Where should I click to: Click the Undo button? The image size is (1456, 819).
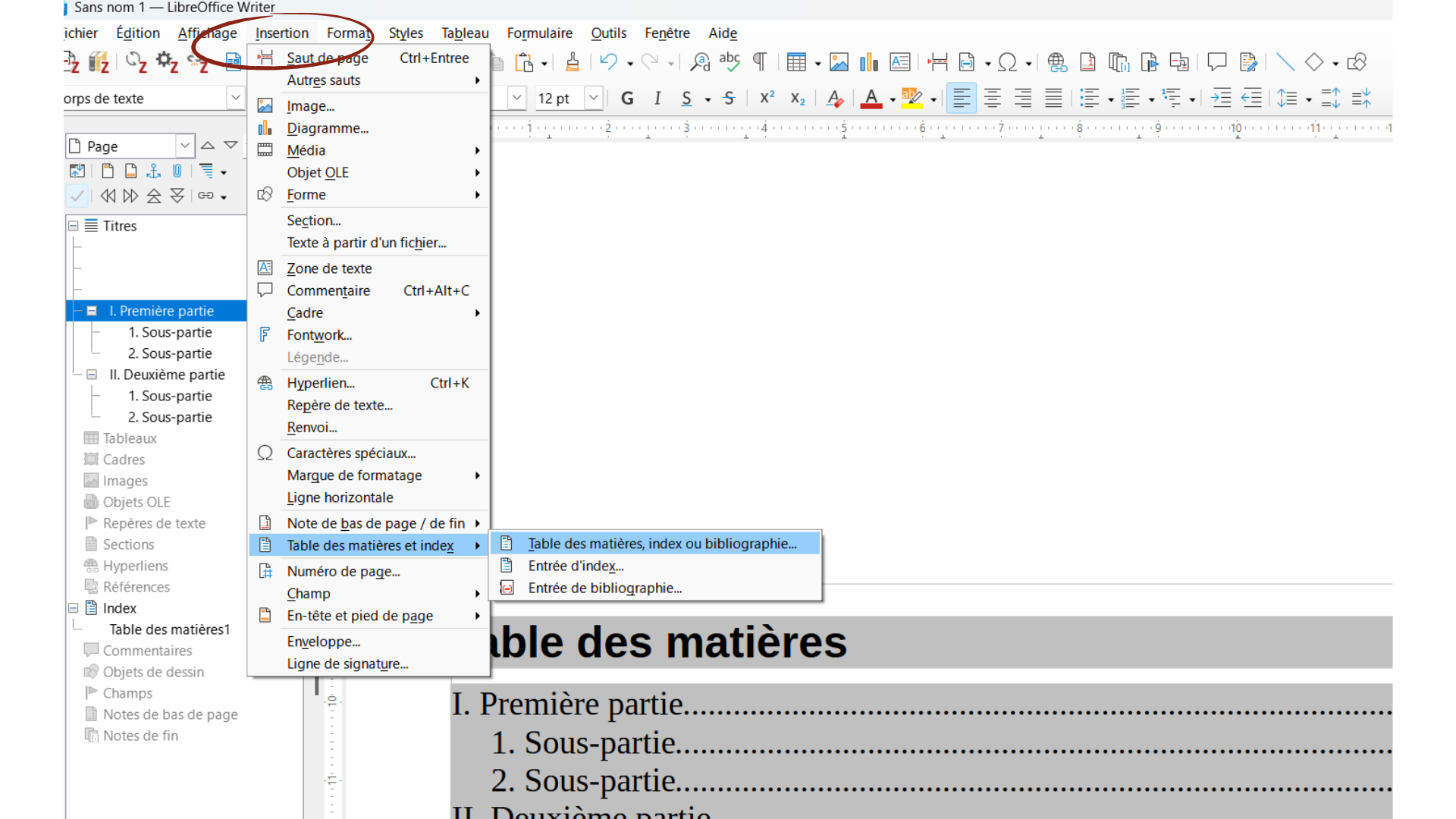pyautogui.click(x=610, y=62)
